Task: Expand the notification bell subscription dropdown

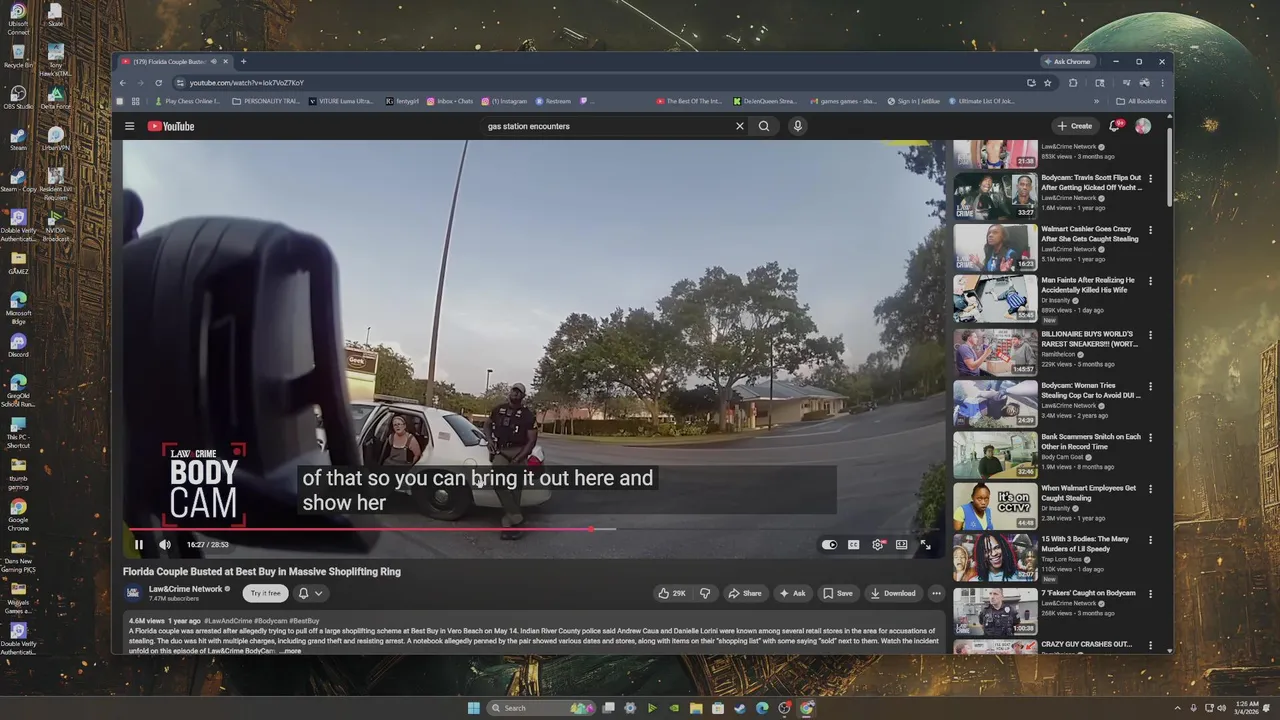Action: pos(310,593)
